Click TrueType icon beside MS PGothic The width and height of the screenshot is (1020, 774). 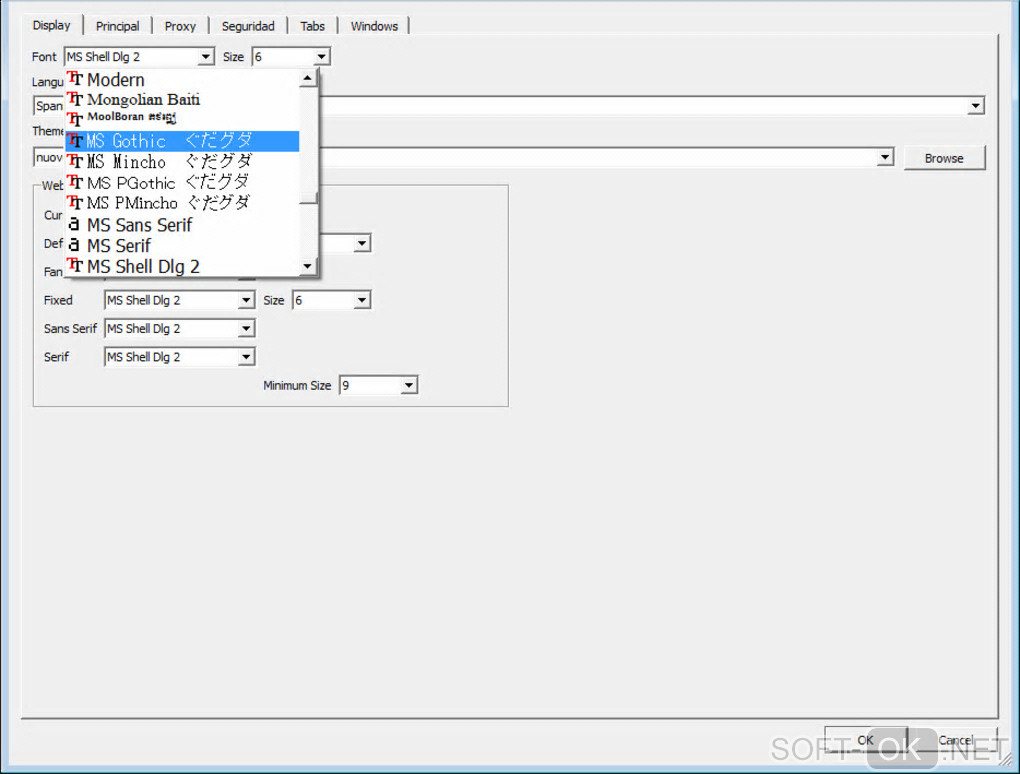click(x=75, y=182)
